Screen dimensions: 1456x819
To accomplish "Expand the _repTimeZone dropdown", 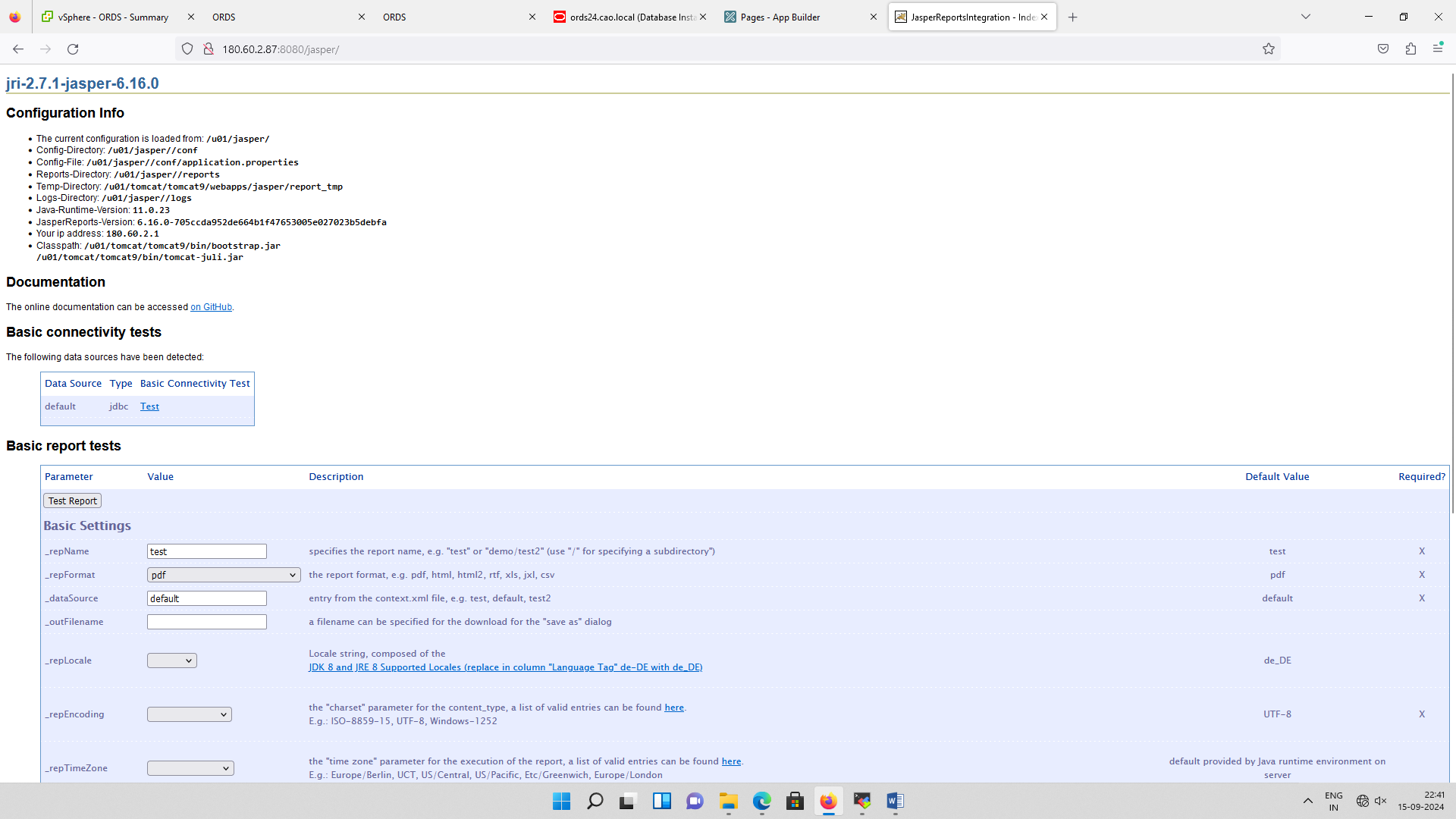I will tap(190, 768).
